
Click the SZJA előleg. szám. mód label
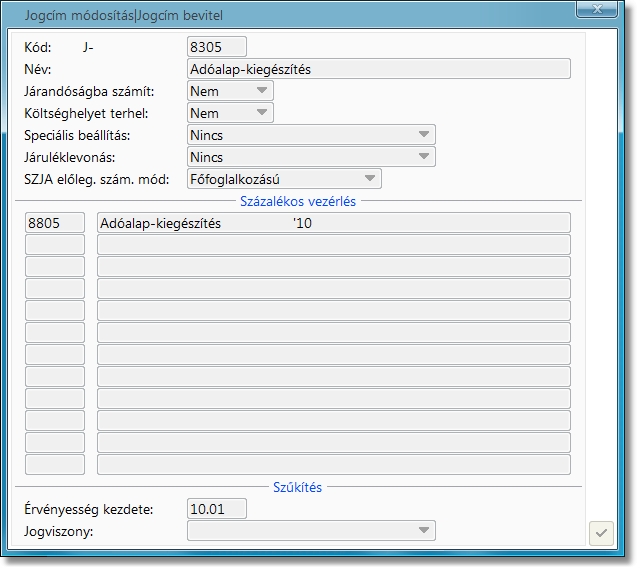[97, 179]
